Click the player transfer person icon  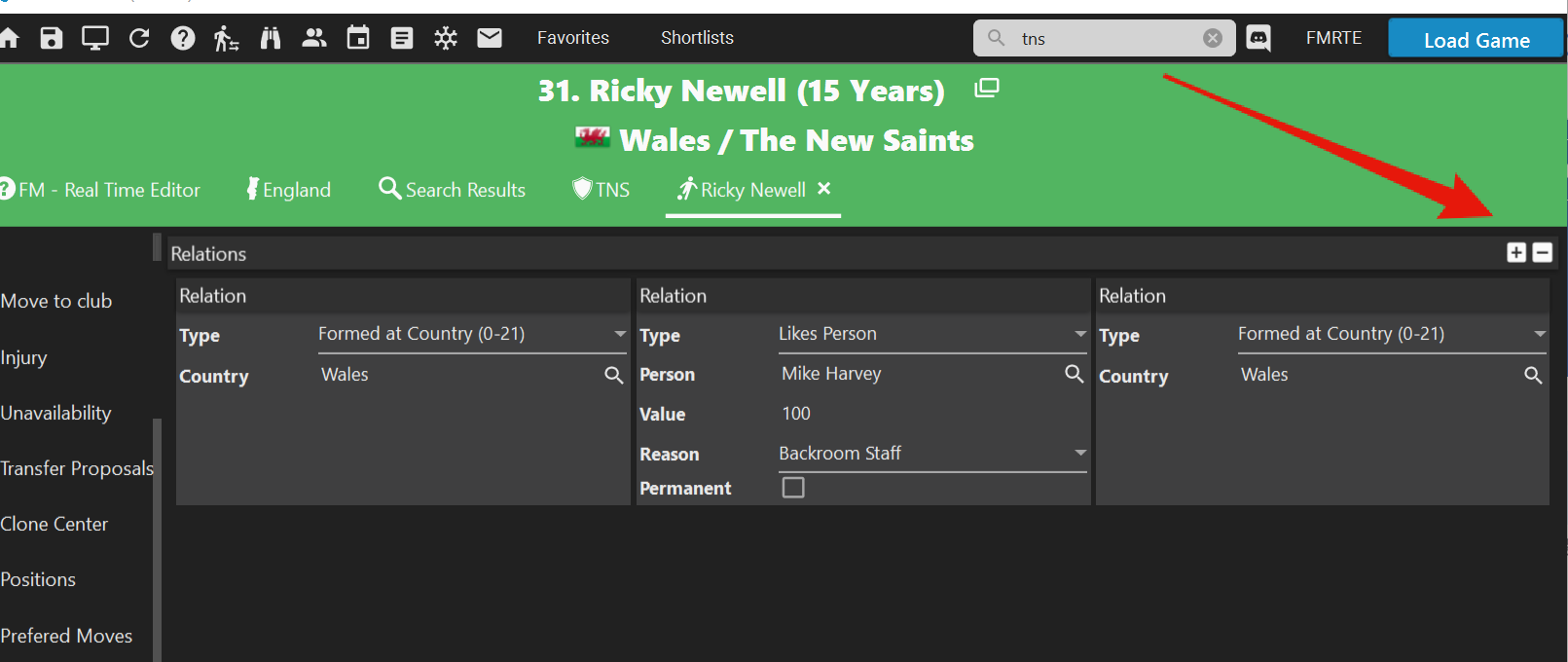(x=226, y=38)
